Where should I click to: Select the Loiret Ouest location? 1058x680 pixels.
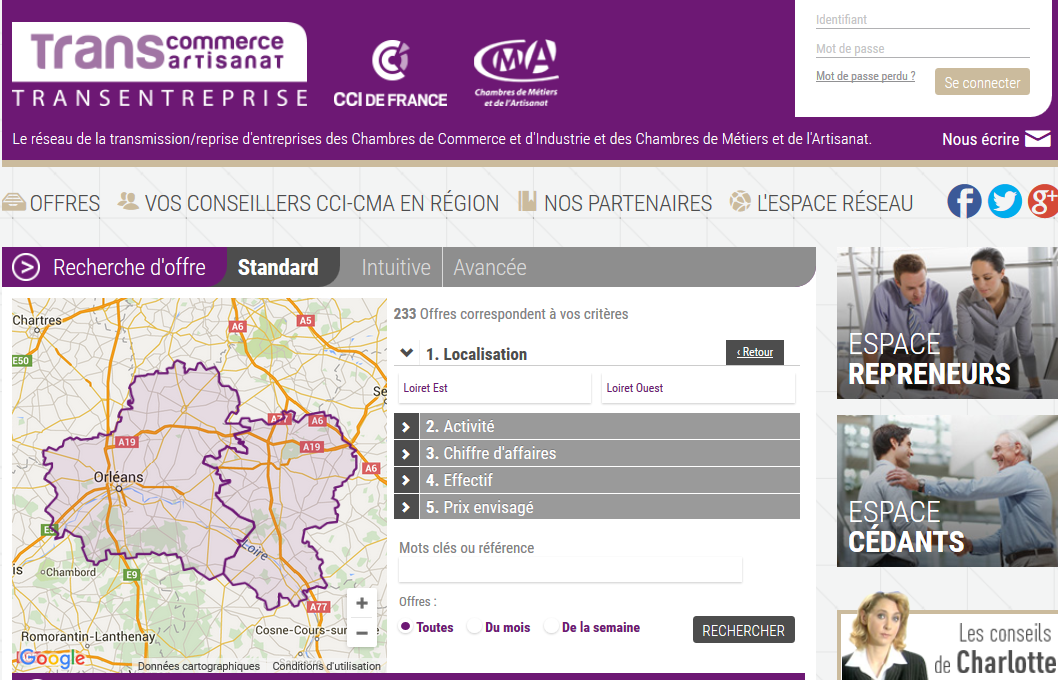pyautogui.click(x=698, y=388)
